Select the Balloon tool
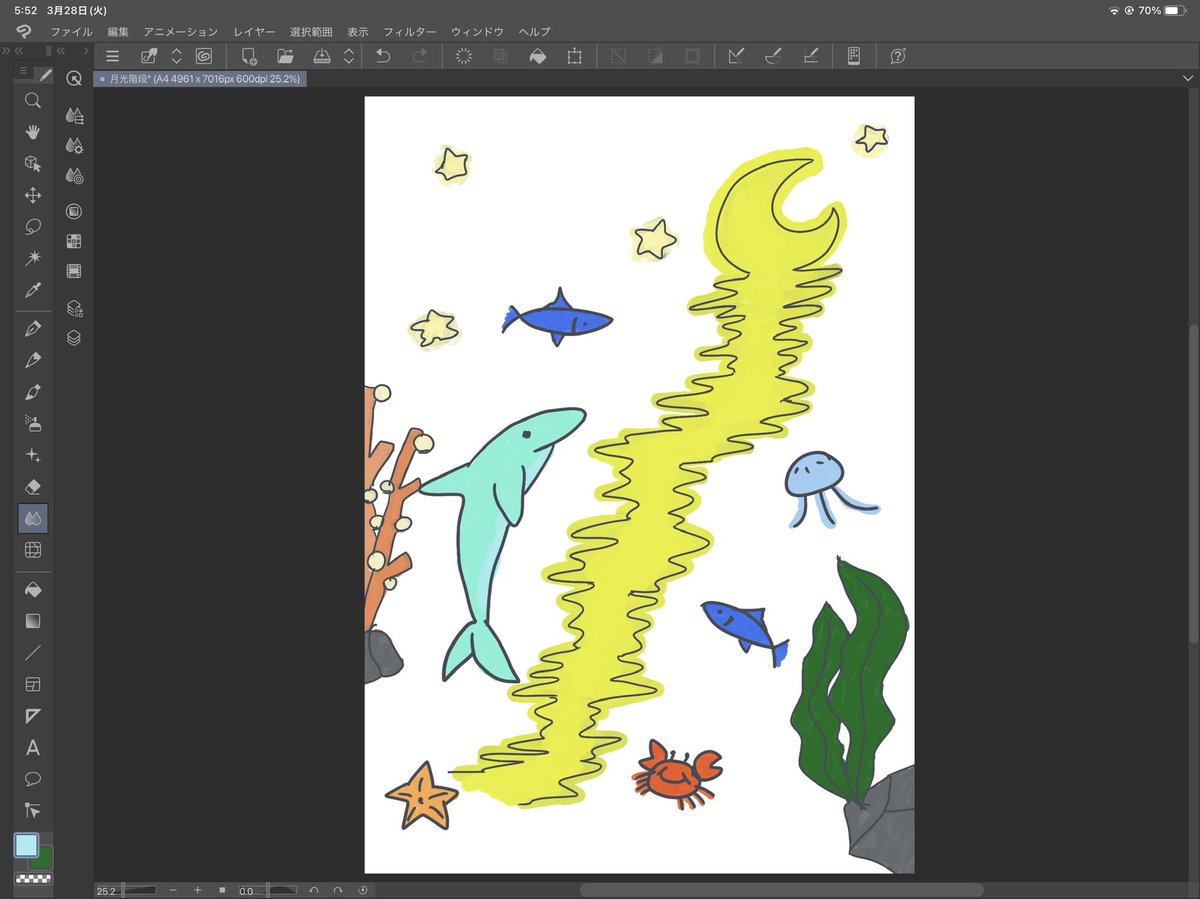Image resolution: width=1200 pixels, height=899 pixels. 33,779
